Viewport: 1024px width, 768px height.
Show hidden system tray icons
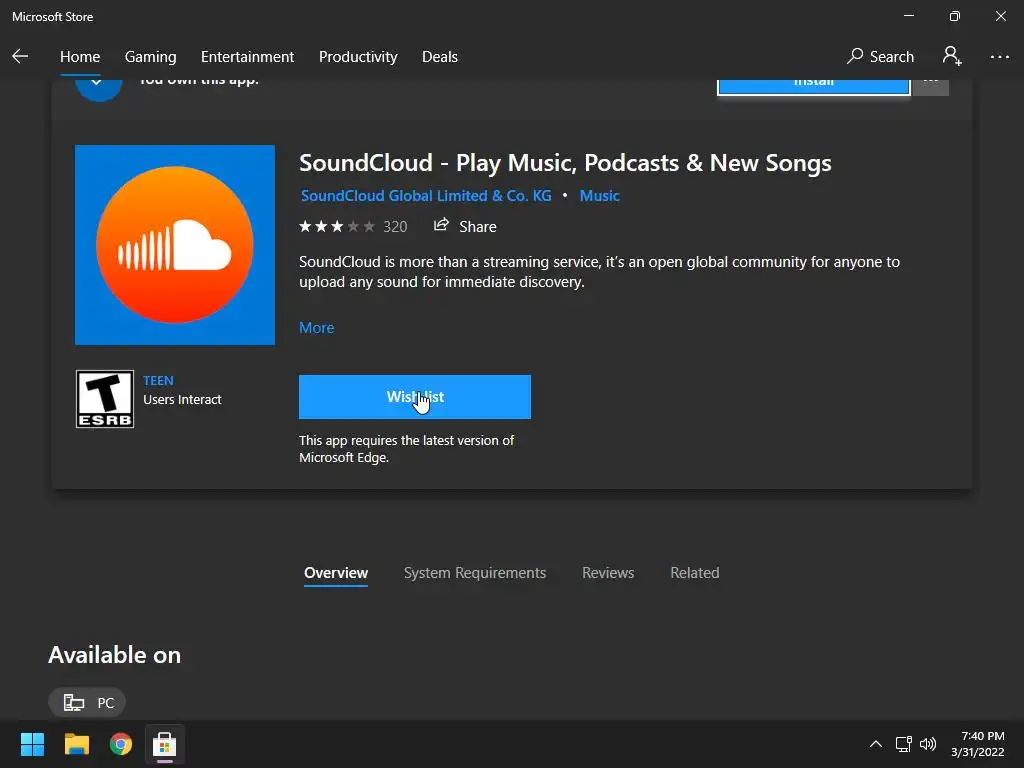[876, 744]
